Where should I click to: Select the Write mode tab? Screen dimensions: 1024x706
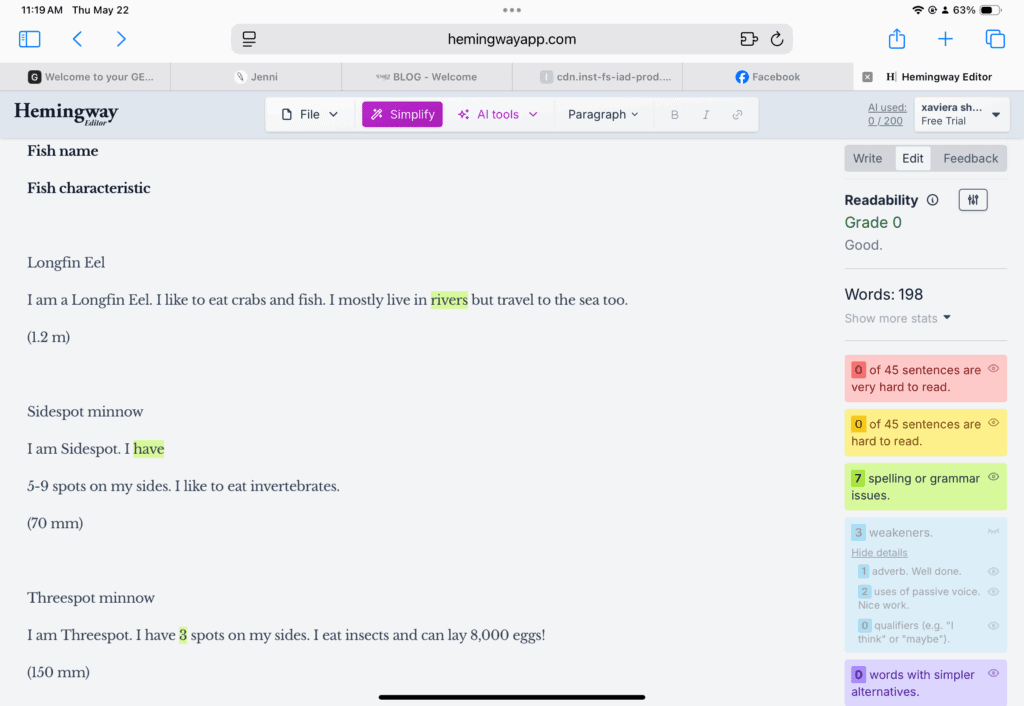click(867, 159)
